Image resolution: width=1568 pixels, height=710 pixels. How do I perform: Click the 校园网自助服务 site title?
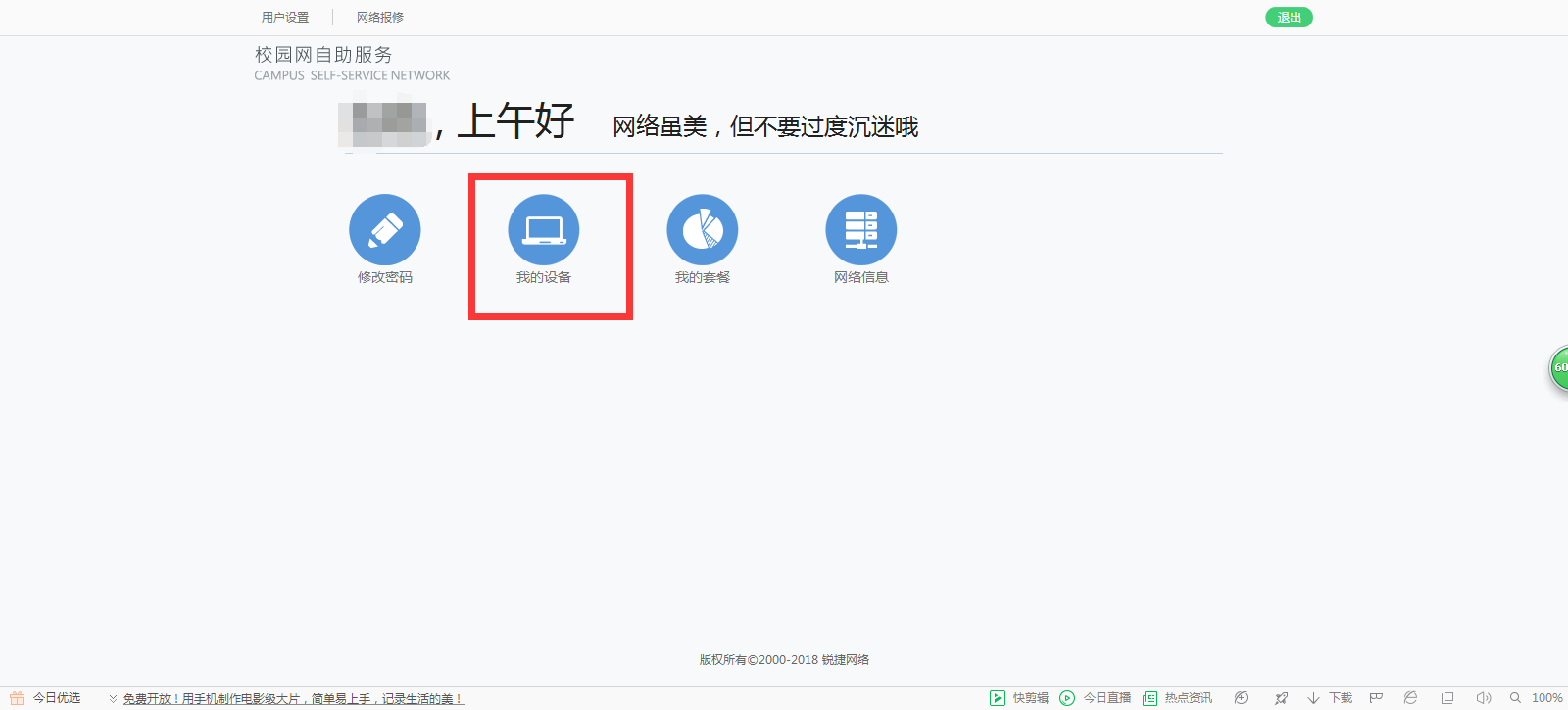[x=323, y=55]
